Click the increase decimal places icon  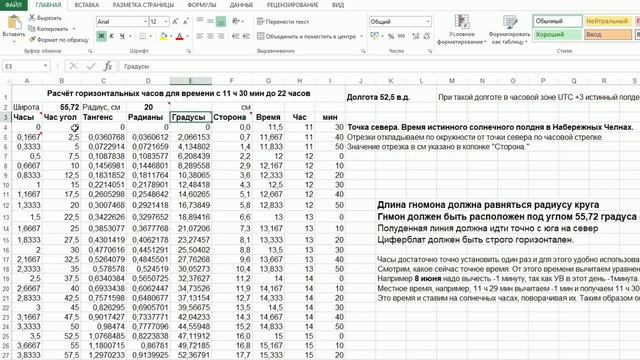416,36
